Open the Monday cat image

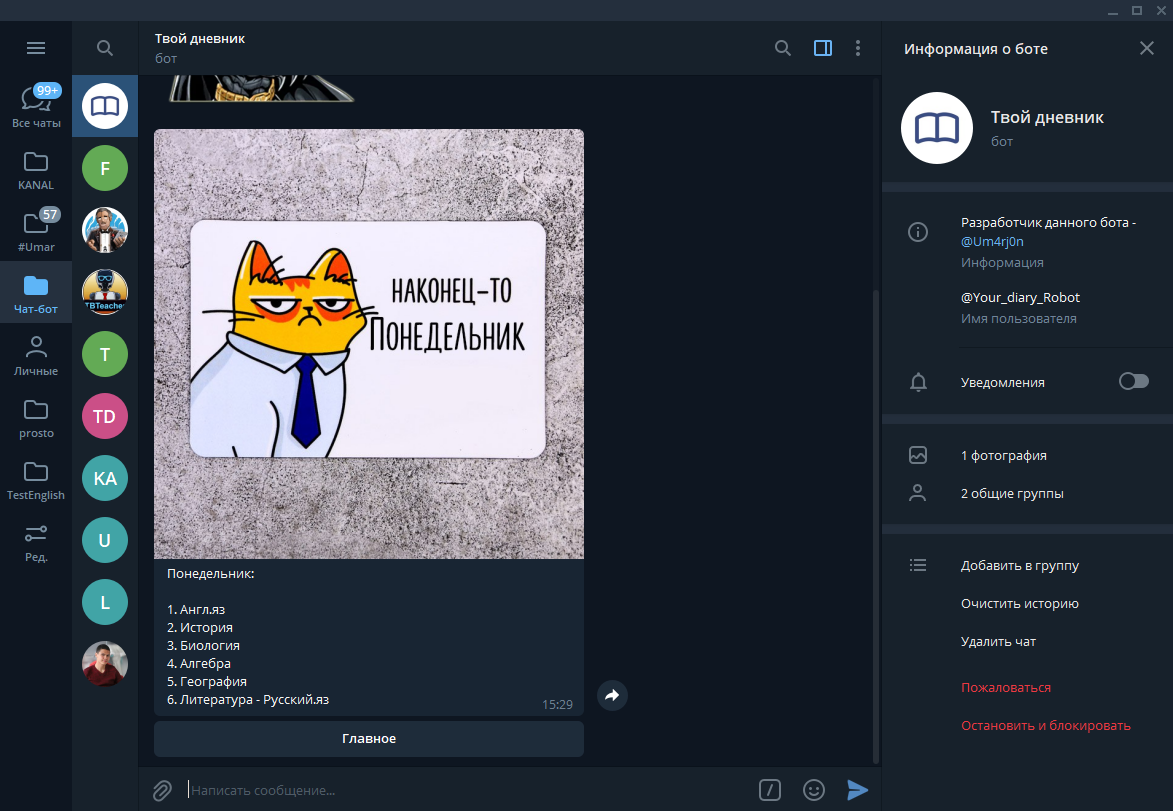(368, 343)
